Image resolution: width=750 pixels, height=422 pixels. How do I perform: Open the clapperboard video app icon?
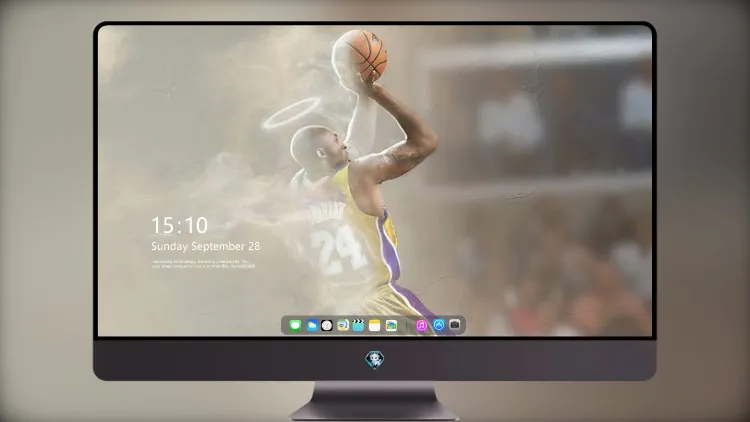(358, 325)
